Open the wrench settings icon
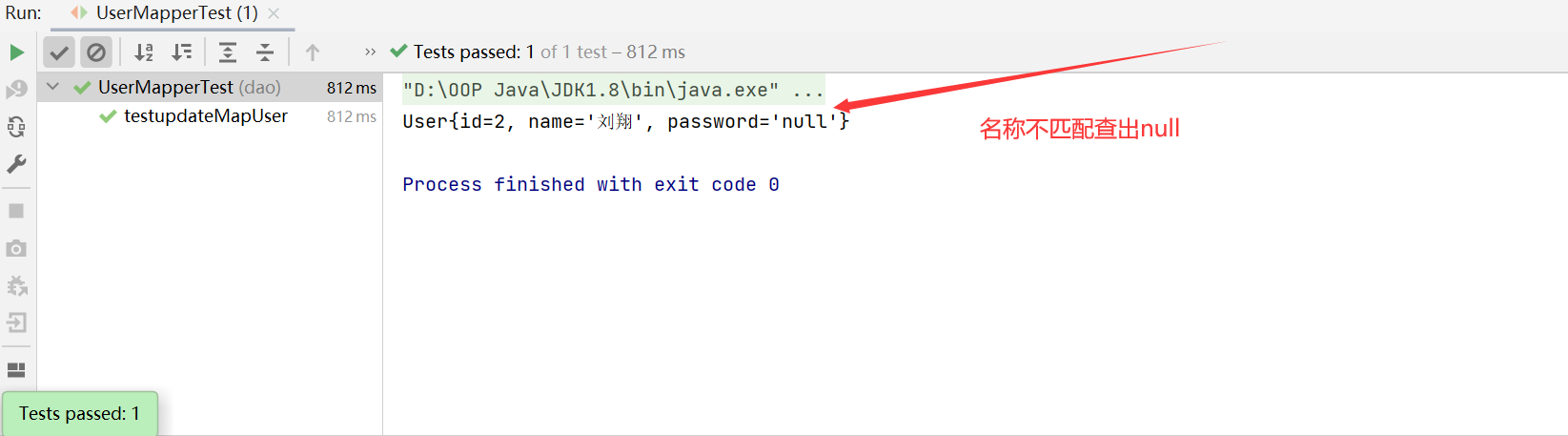 coord(16,164)
